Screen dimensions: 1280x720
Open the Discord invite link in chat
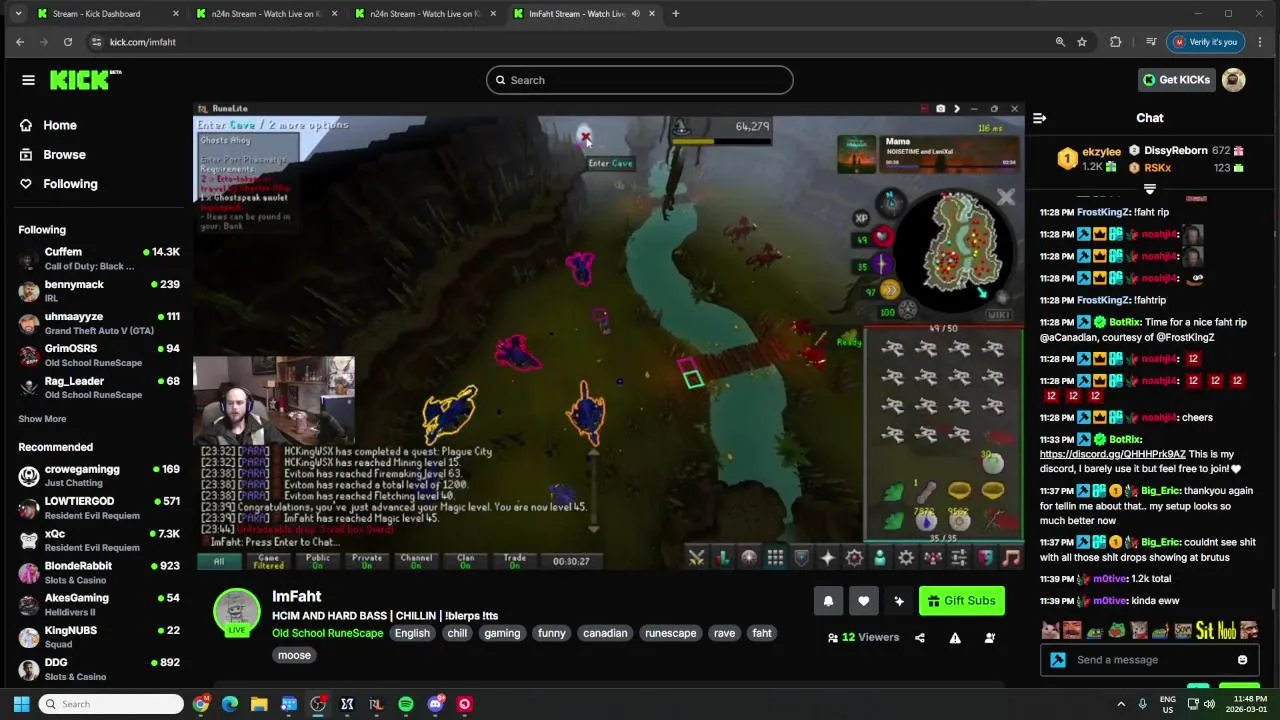point(1112,454)
